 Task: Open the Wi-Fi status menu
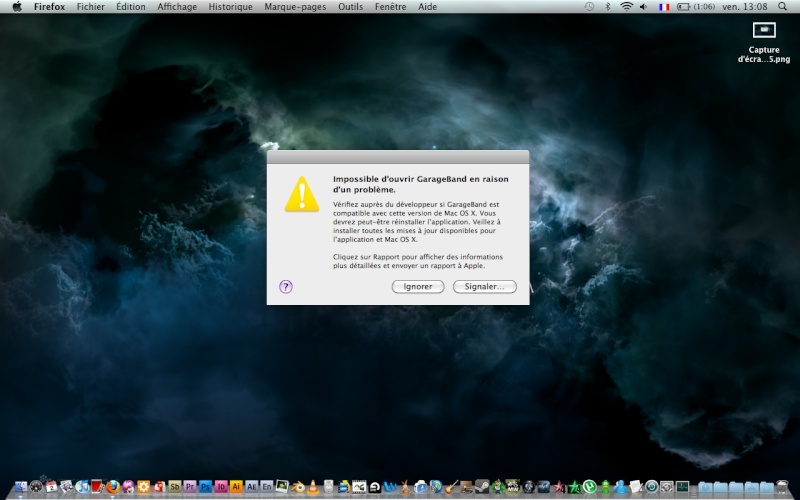(627, 7)
